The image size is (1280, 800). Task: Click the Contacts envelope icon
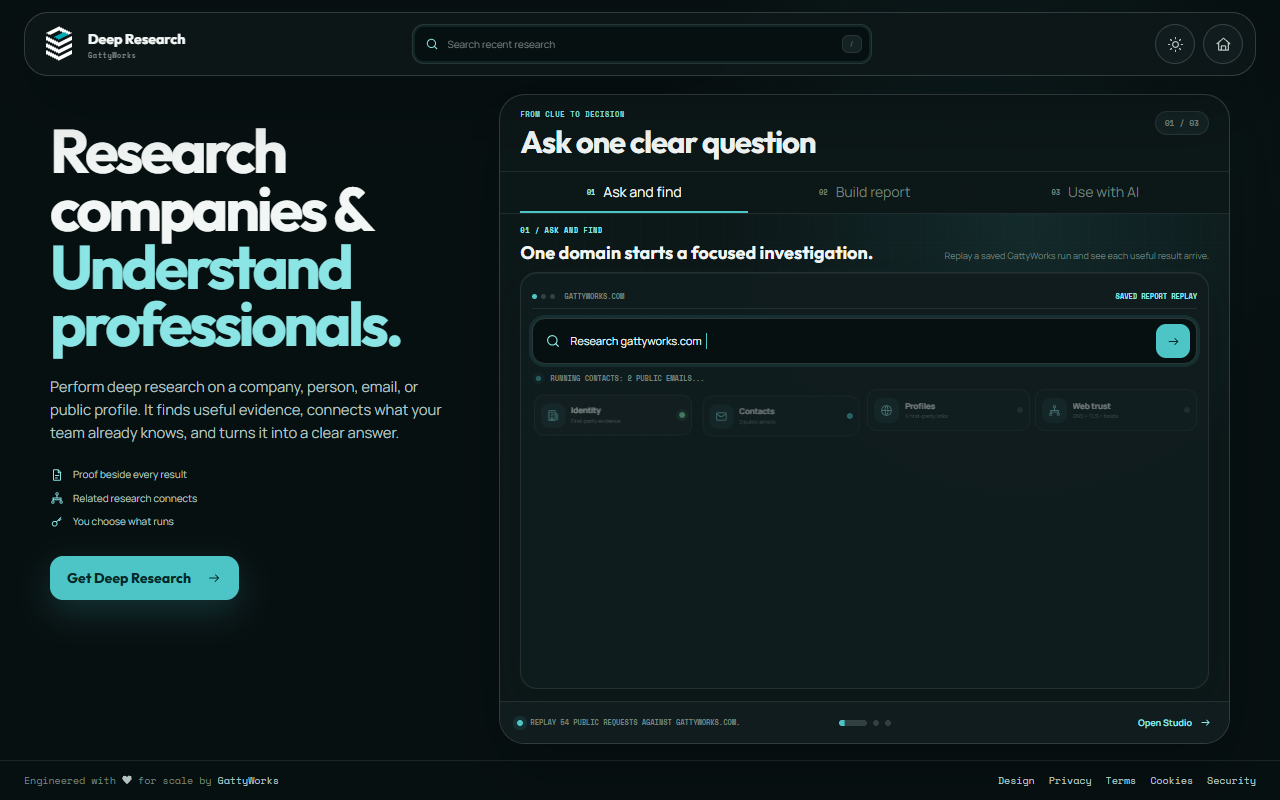coord(721,416)
